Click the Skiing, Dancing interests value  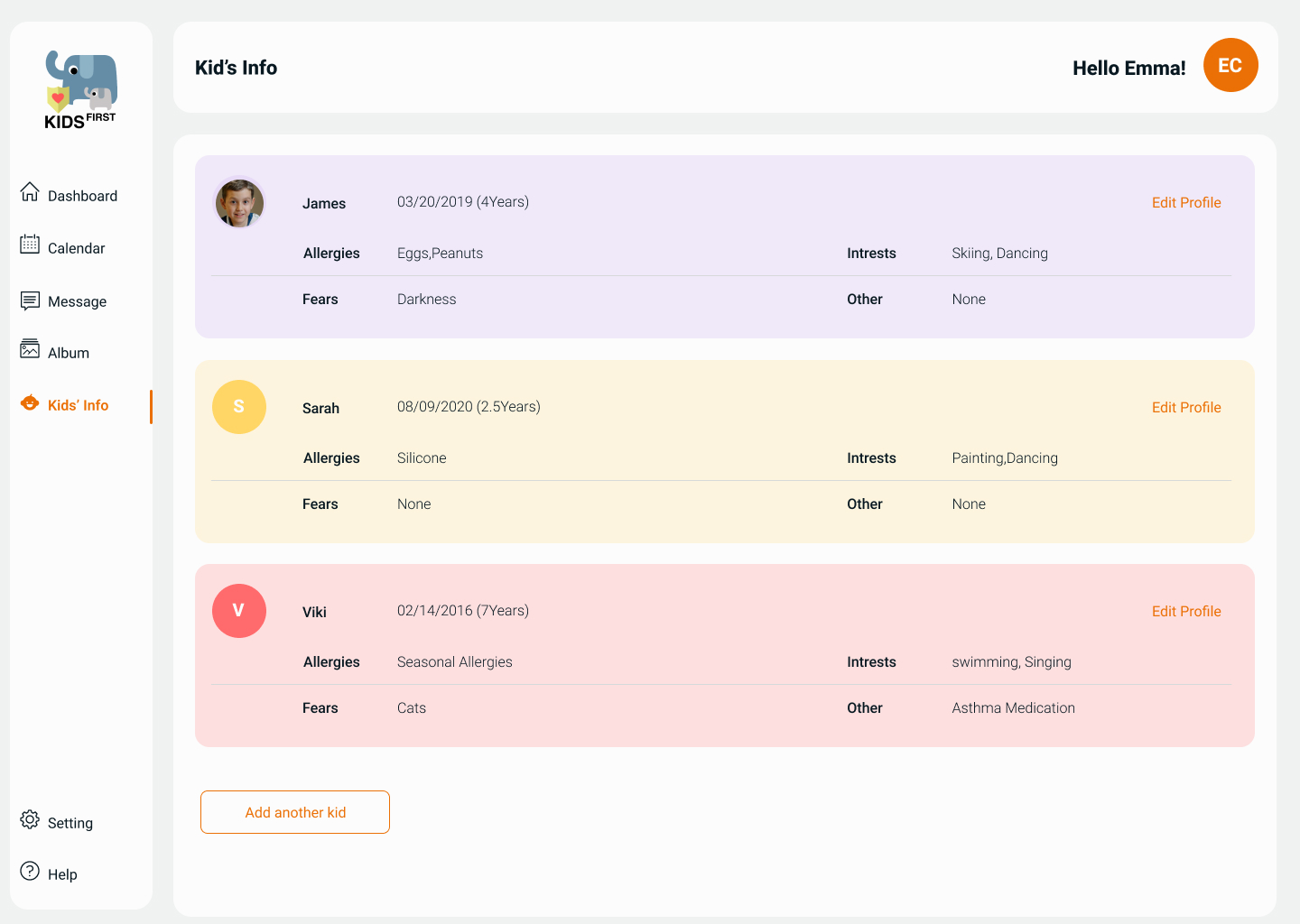click(999, 254)
